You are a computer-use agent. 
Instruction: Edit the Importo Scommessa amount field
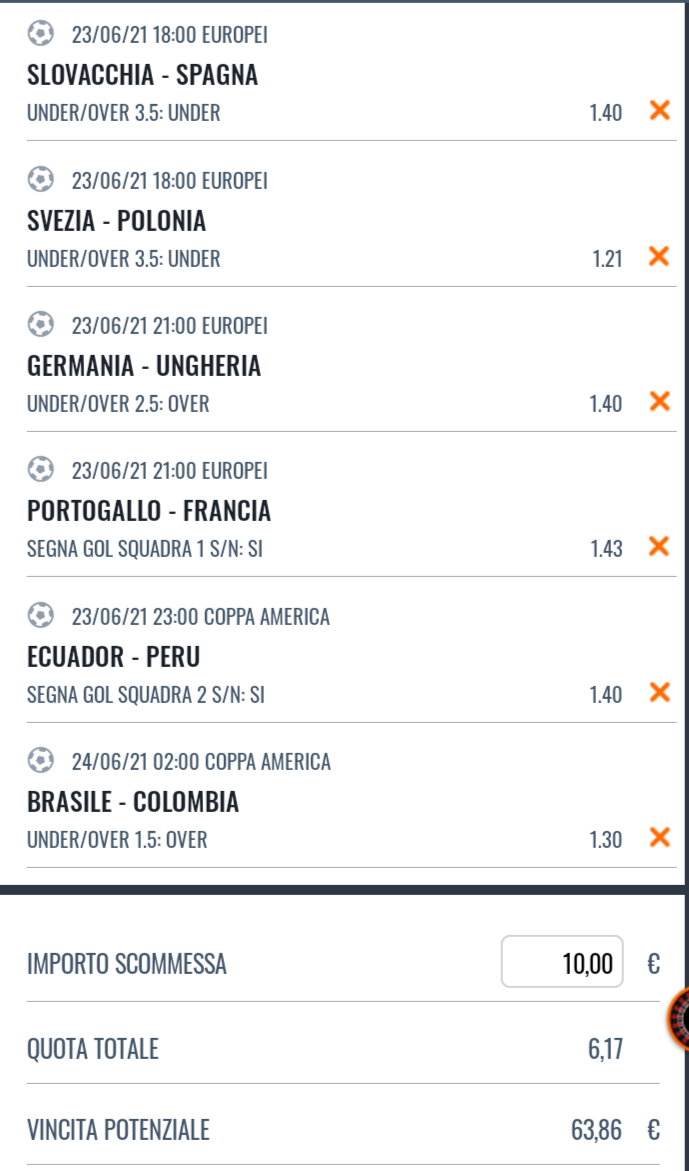pos(562,962)
